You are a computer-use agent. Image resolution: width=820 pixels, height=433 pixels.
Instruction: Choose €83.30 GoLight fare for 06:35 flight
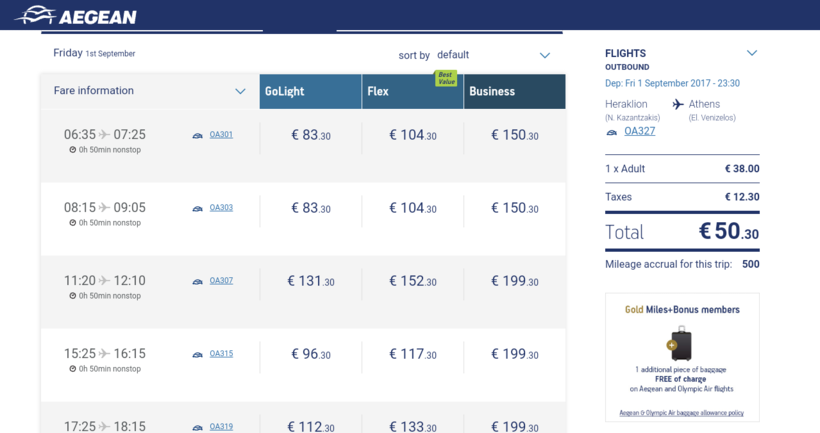(x=310, y=136)
